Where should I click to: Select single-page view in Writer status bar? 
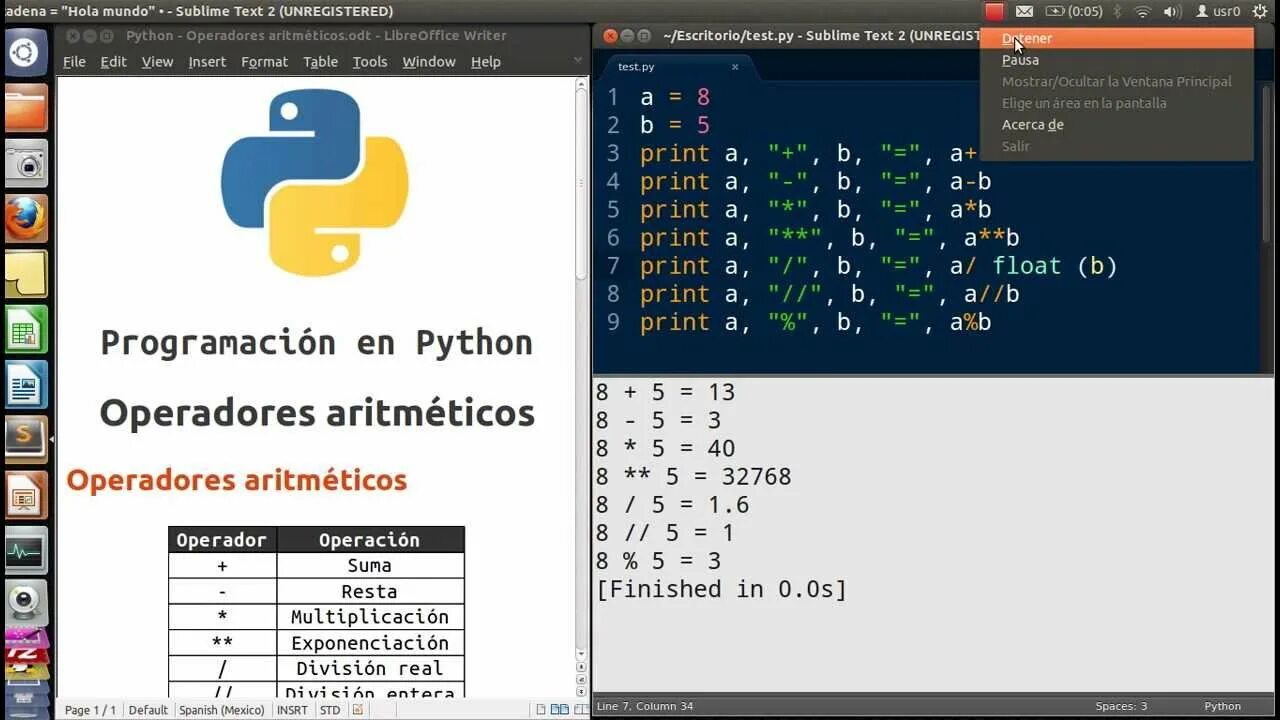[x=541, y=710]
